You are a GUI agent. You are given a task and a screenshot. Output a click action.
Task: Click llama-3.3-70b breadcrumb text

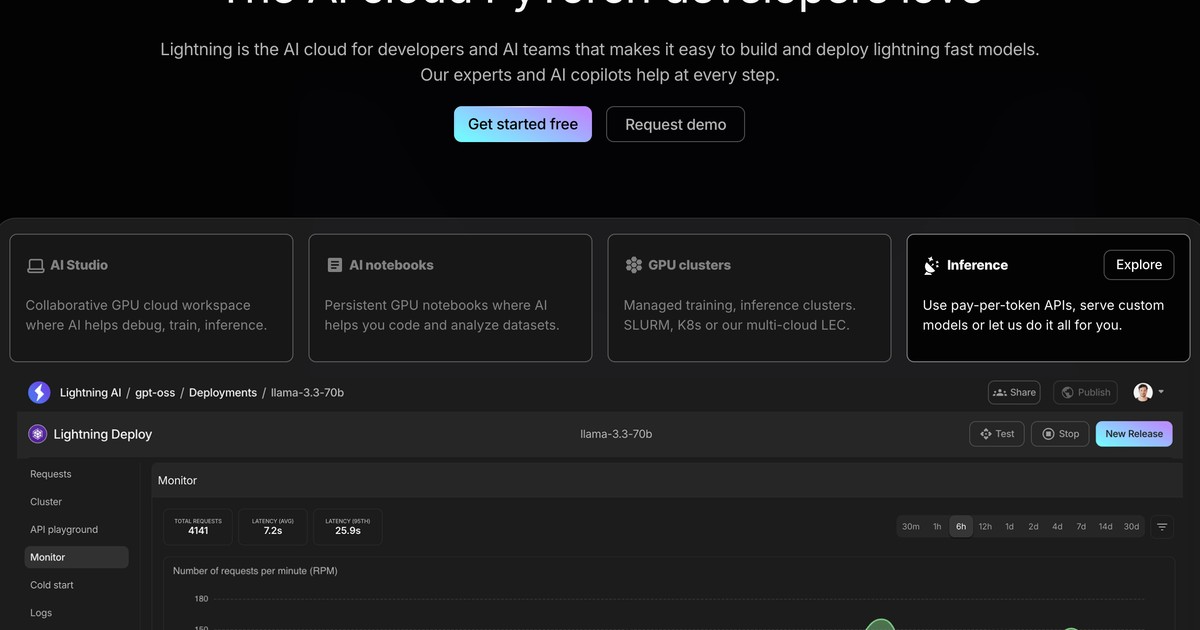click(307, 393)
